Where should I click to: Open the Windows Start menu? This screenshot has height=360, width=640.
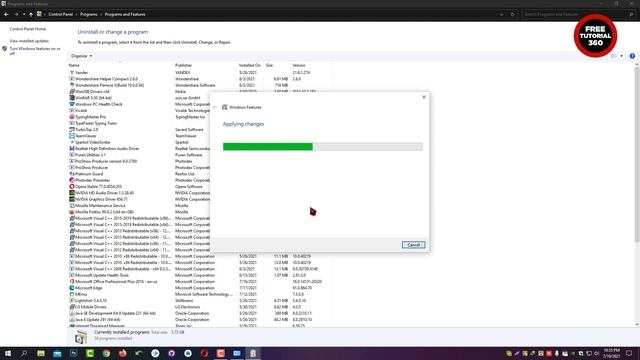click(x=8, y=353)
